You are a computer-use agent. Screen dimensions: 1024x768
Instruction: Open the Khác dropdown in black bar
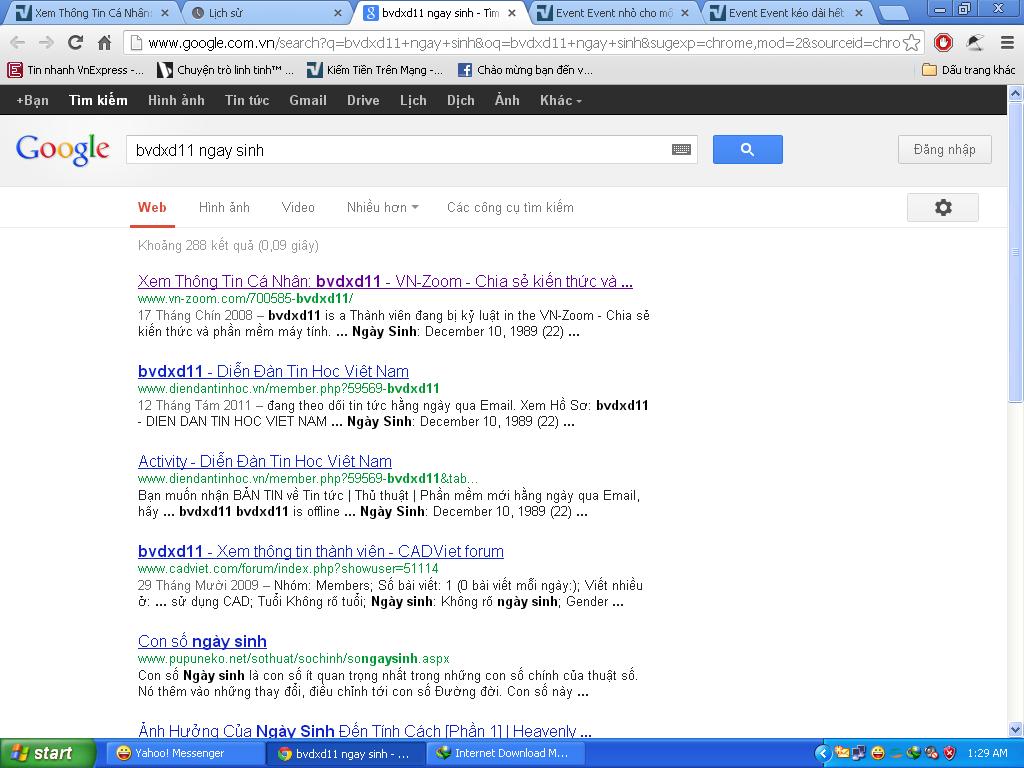560,100
